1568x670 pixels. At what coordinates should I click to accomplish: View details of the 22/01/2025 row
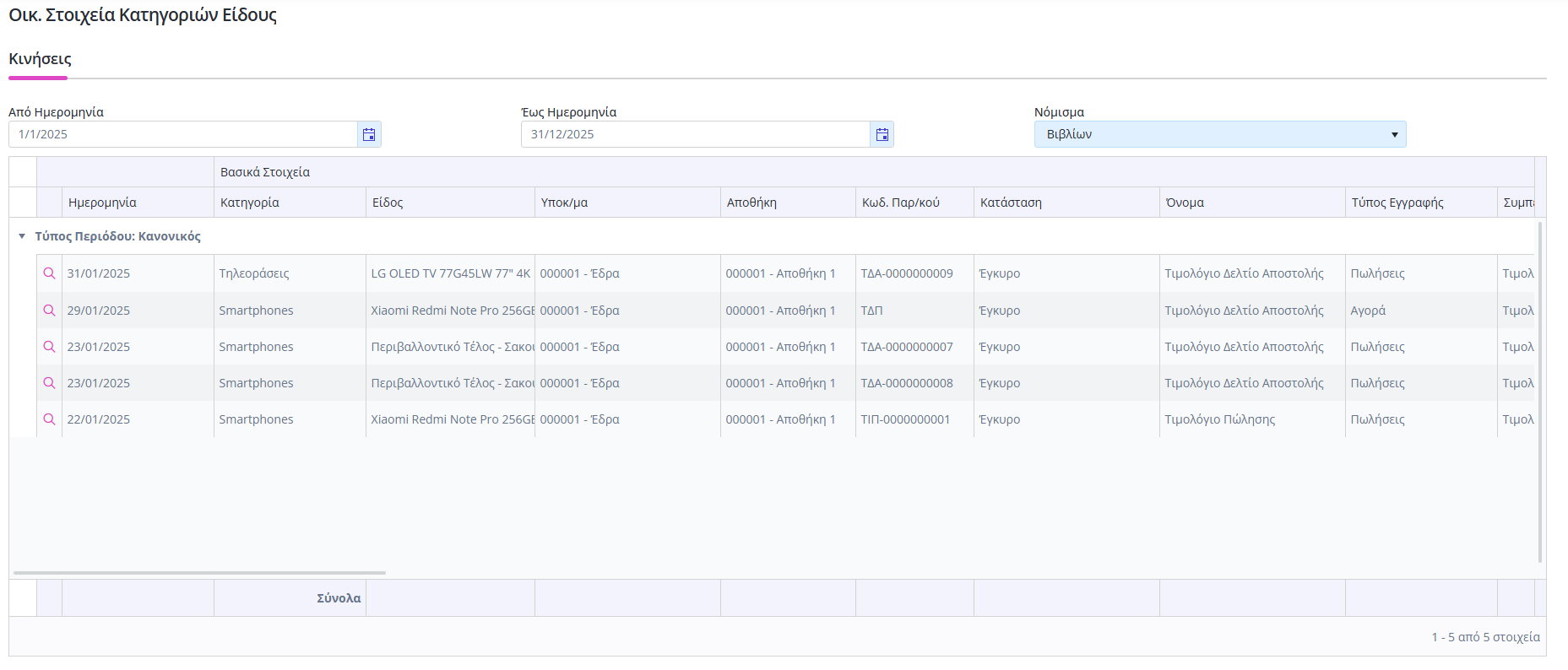click(x=49, y=419)
